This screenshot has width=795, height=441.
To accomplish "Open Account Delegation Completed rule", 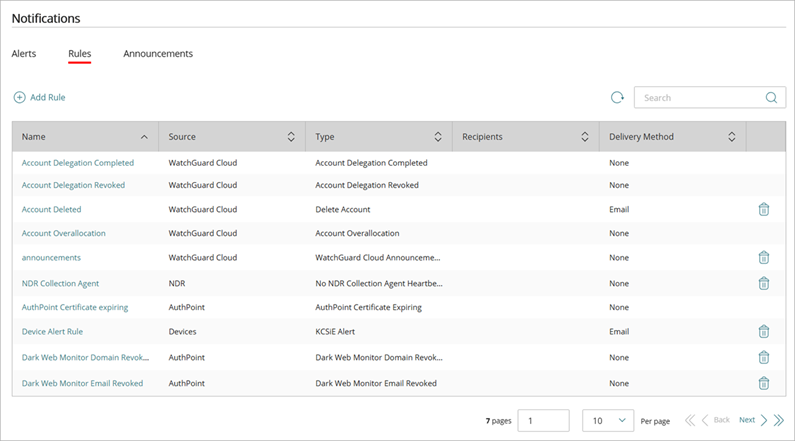I will point(78,163).
